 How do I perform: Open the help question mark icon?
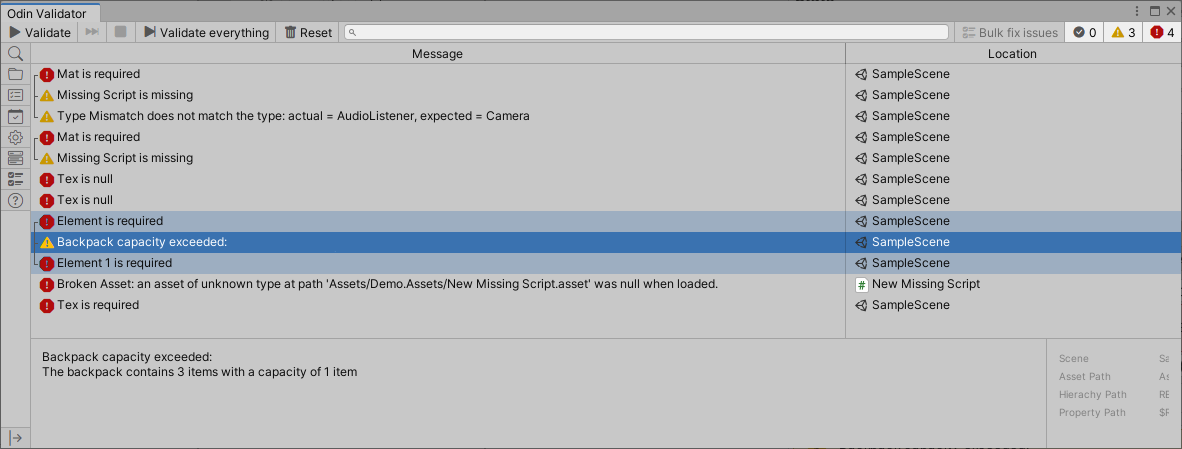[x=15, y=200]
